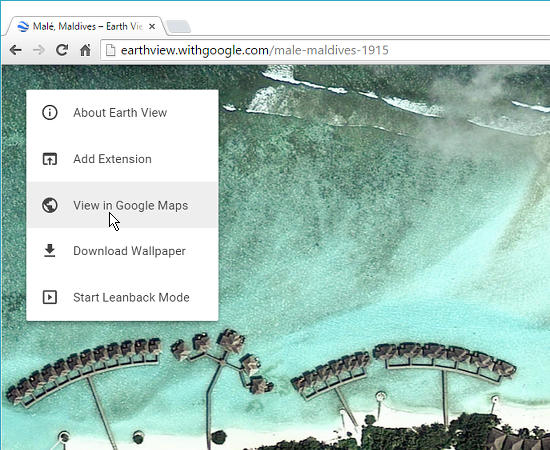550x450 pixels.
Task: Switch to the Malé, Maldives tab
Action: (x=84, y=26)
